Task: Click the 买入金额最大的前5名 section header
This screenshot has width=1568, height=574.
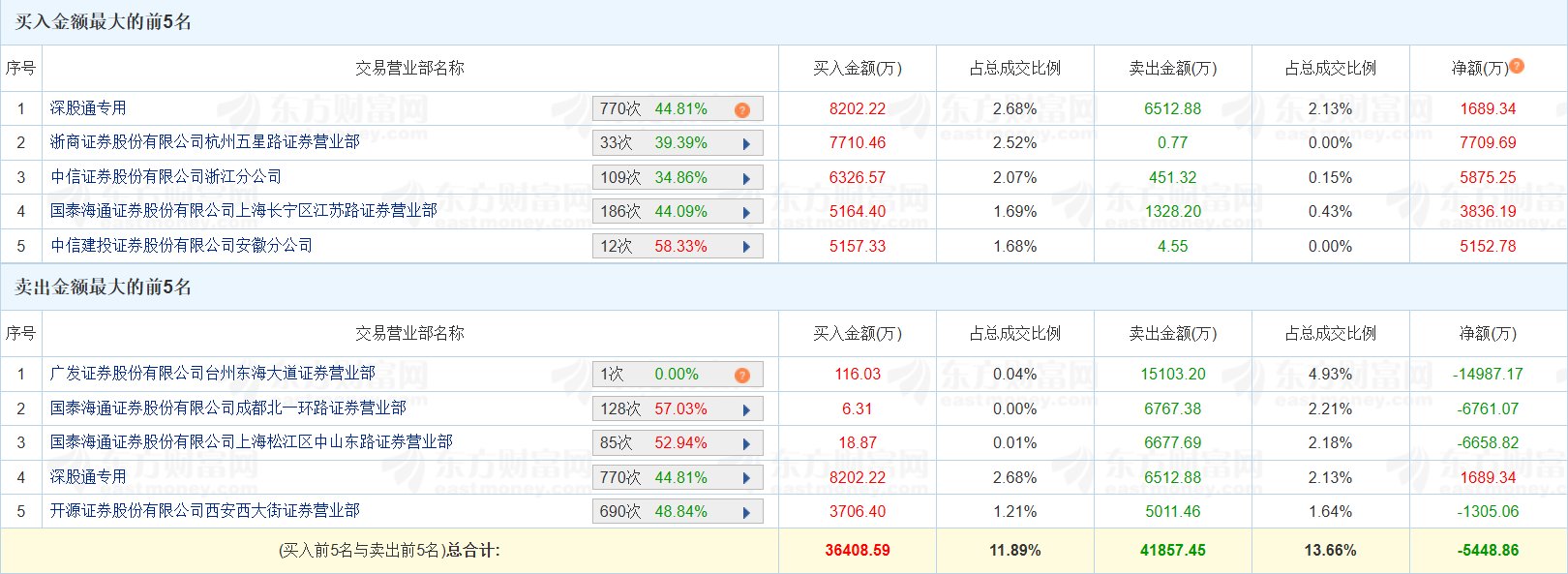Action: click(103, 22)
